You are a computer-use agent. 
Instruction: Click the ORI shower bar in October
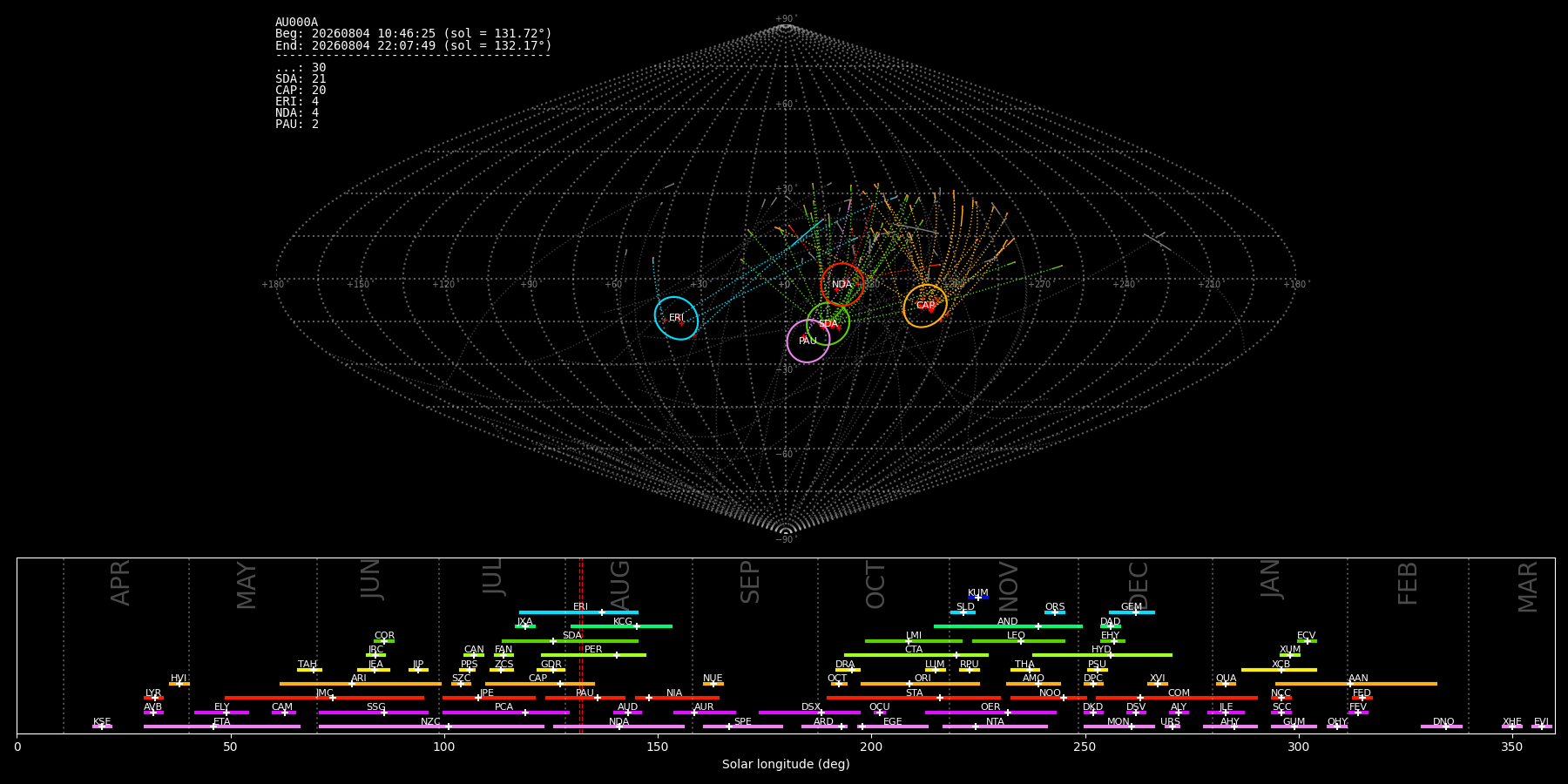pos(920,684)
